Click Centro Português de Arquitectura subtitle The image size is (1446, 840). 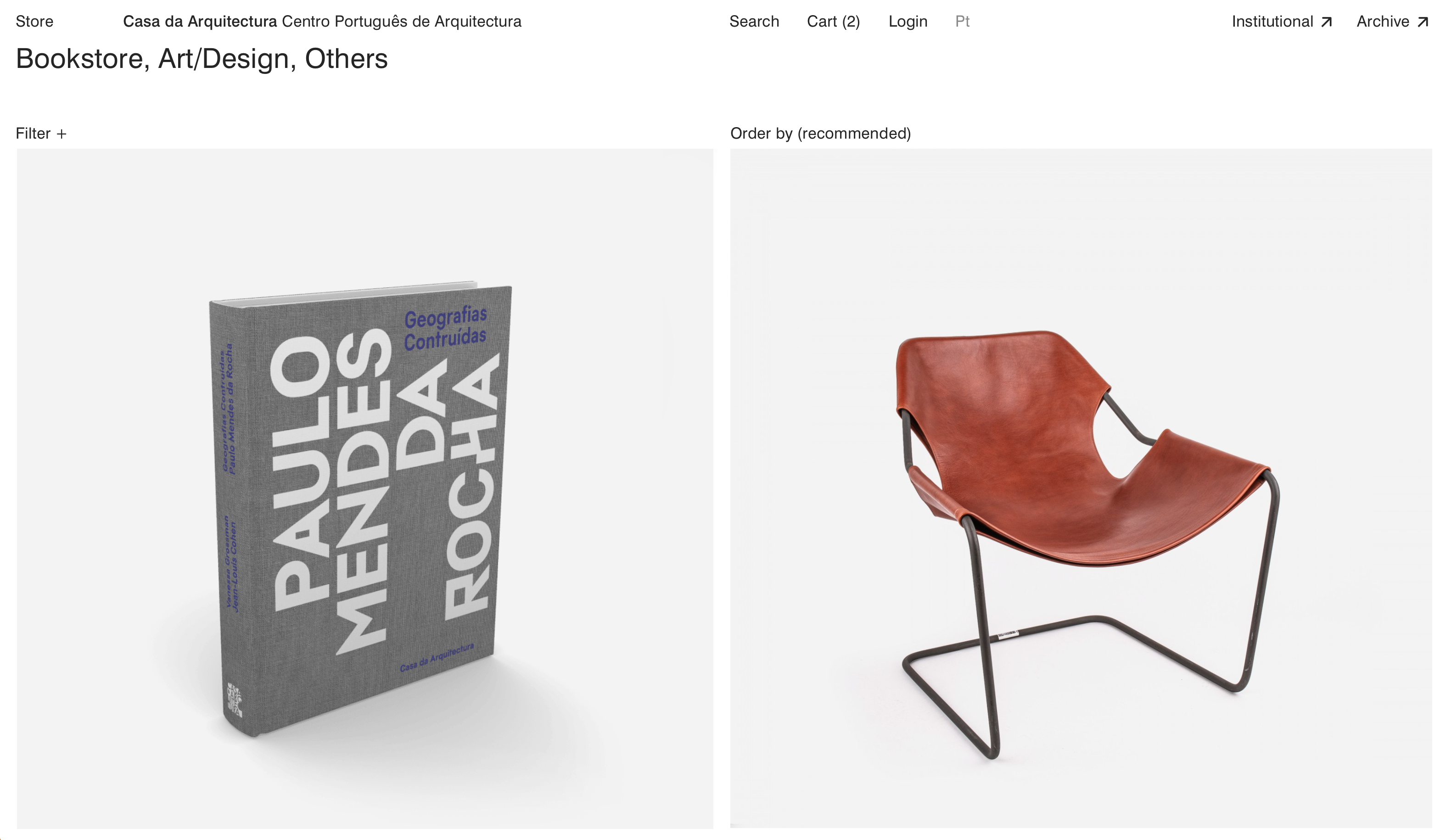(x=402, y=22)
